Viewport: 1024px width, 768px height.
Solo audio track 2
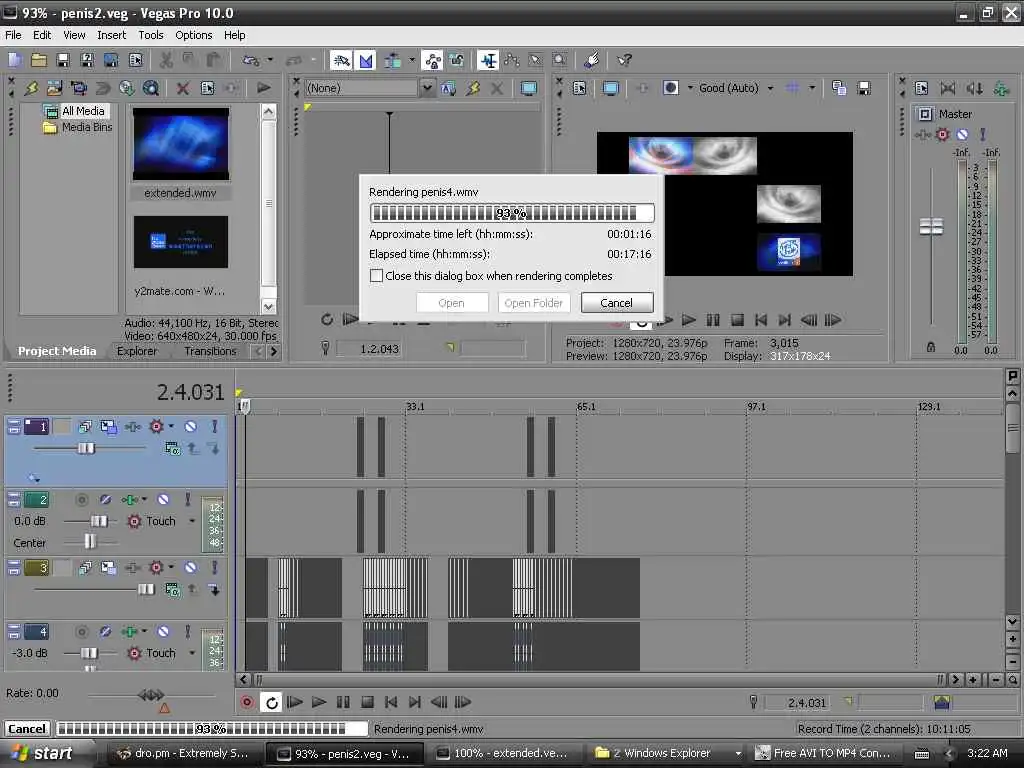(187, 500)
